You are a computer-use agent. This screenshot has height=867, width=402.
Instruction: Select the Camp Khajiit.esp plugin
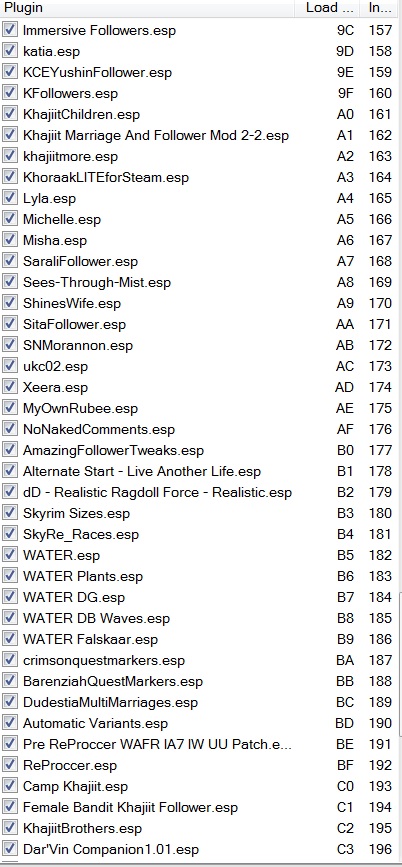199,787
